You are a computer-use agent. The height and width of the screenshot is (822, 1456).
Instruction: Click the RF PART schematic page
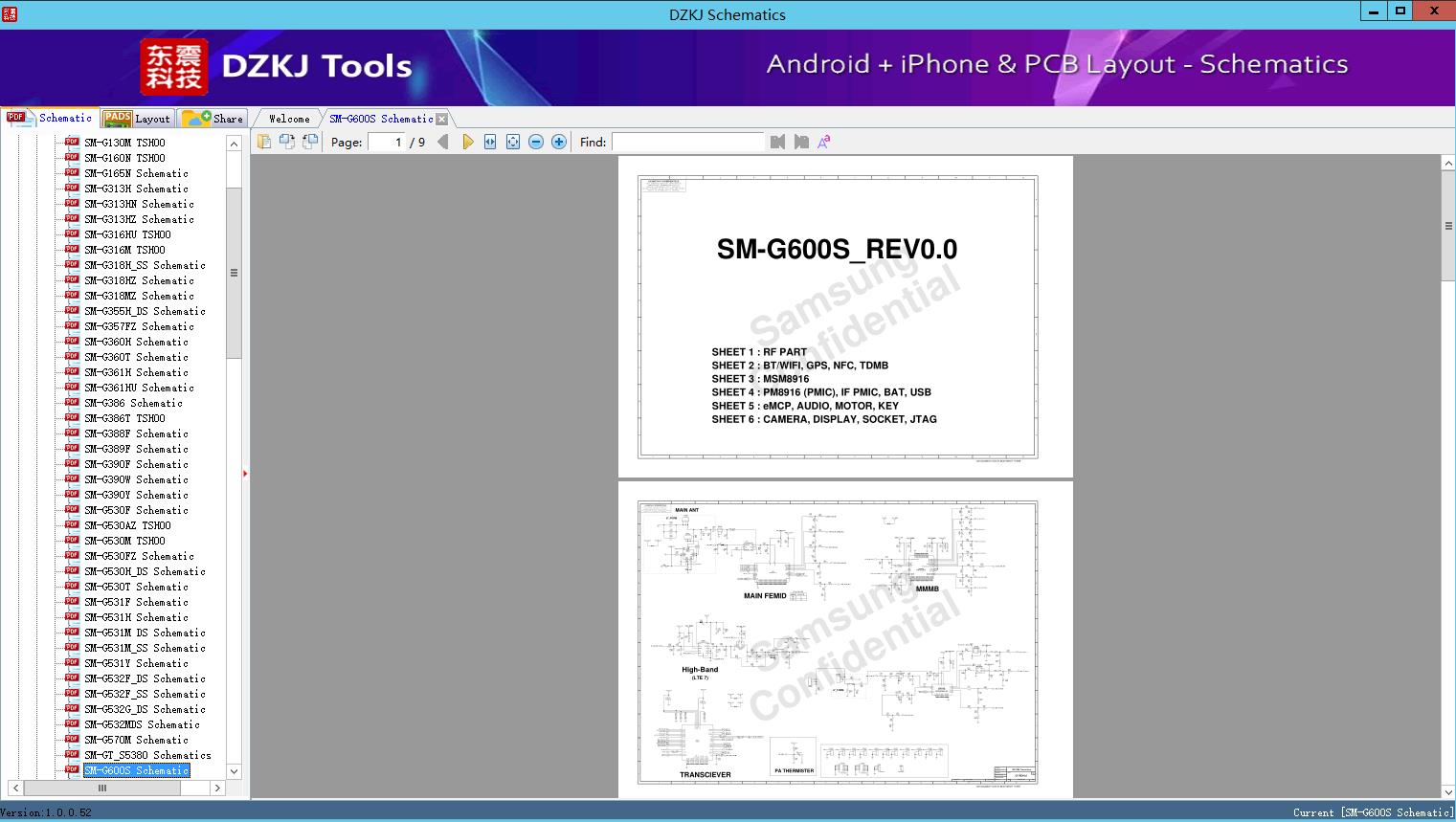point(845,639)
